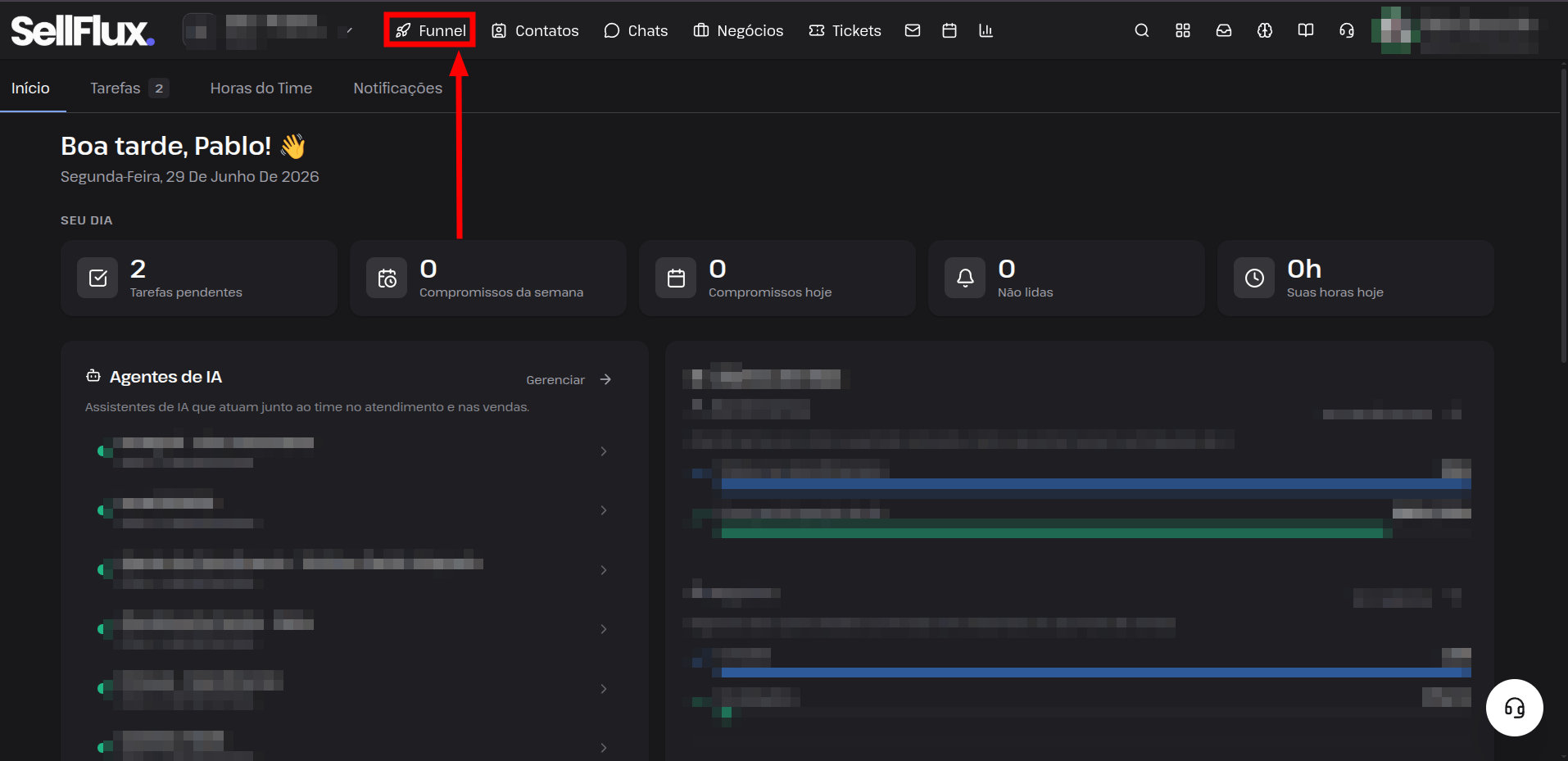Open the inbox tray icon
This screenshot has width=1568, height=761.
point(1224,30)
